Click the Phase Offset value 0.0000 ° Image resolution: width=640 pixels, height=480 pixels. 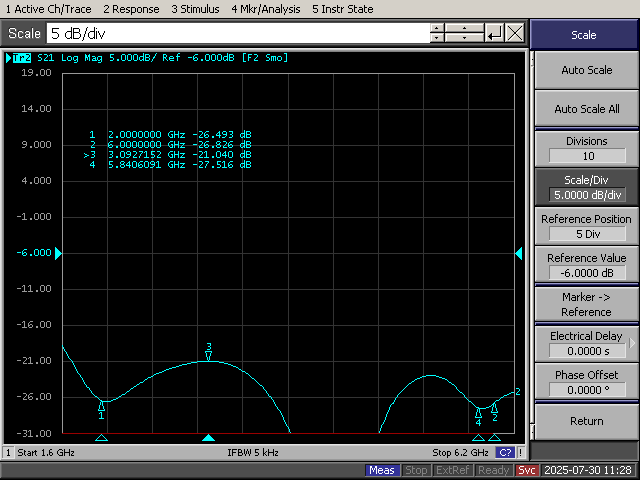pos(587,390)
